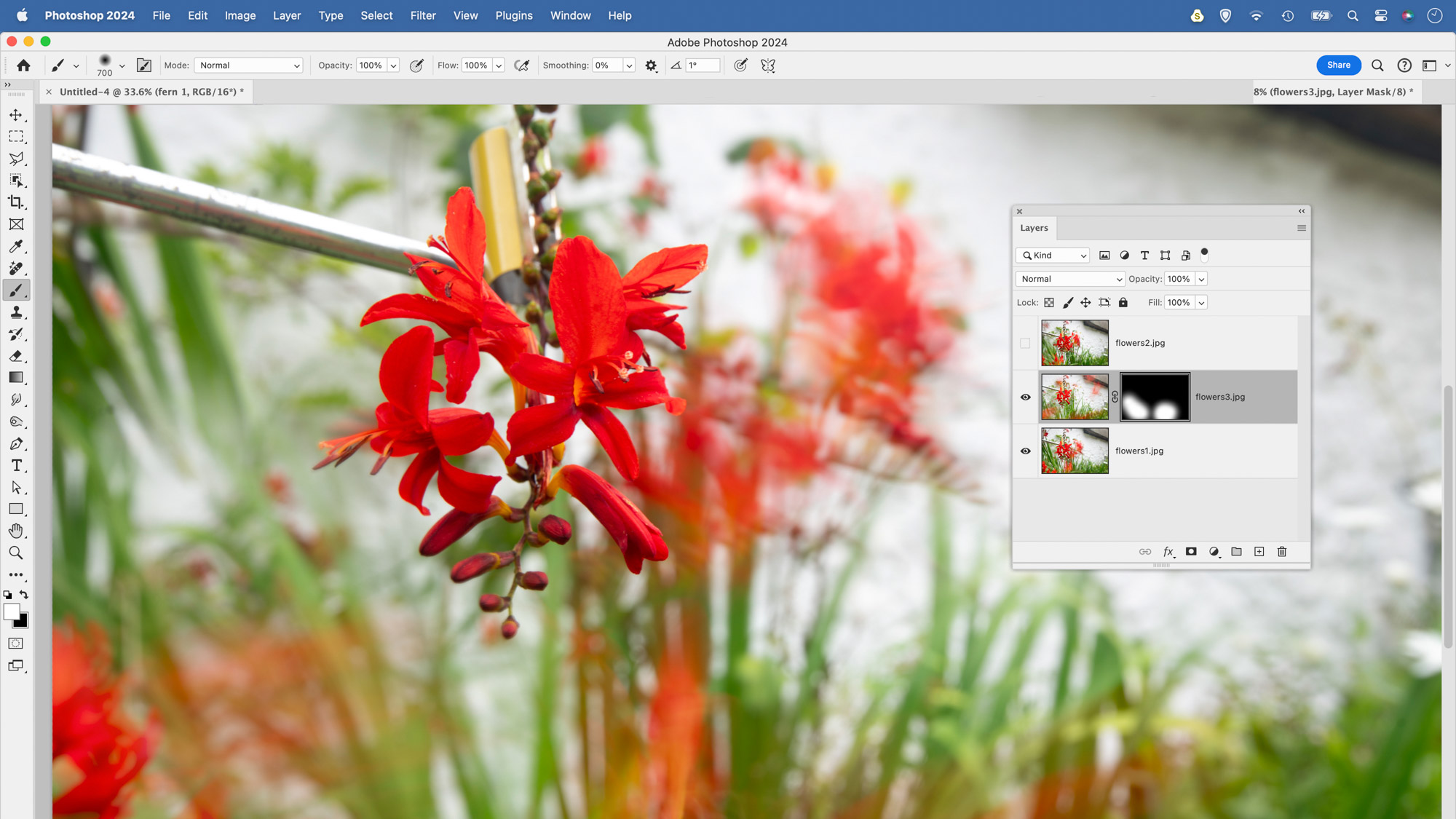
Task: Show the flowers2.jpg layer
Action: click(1025, 343)
